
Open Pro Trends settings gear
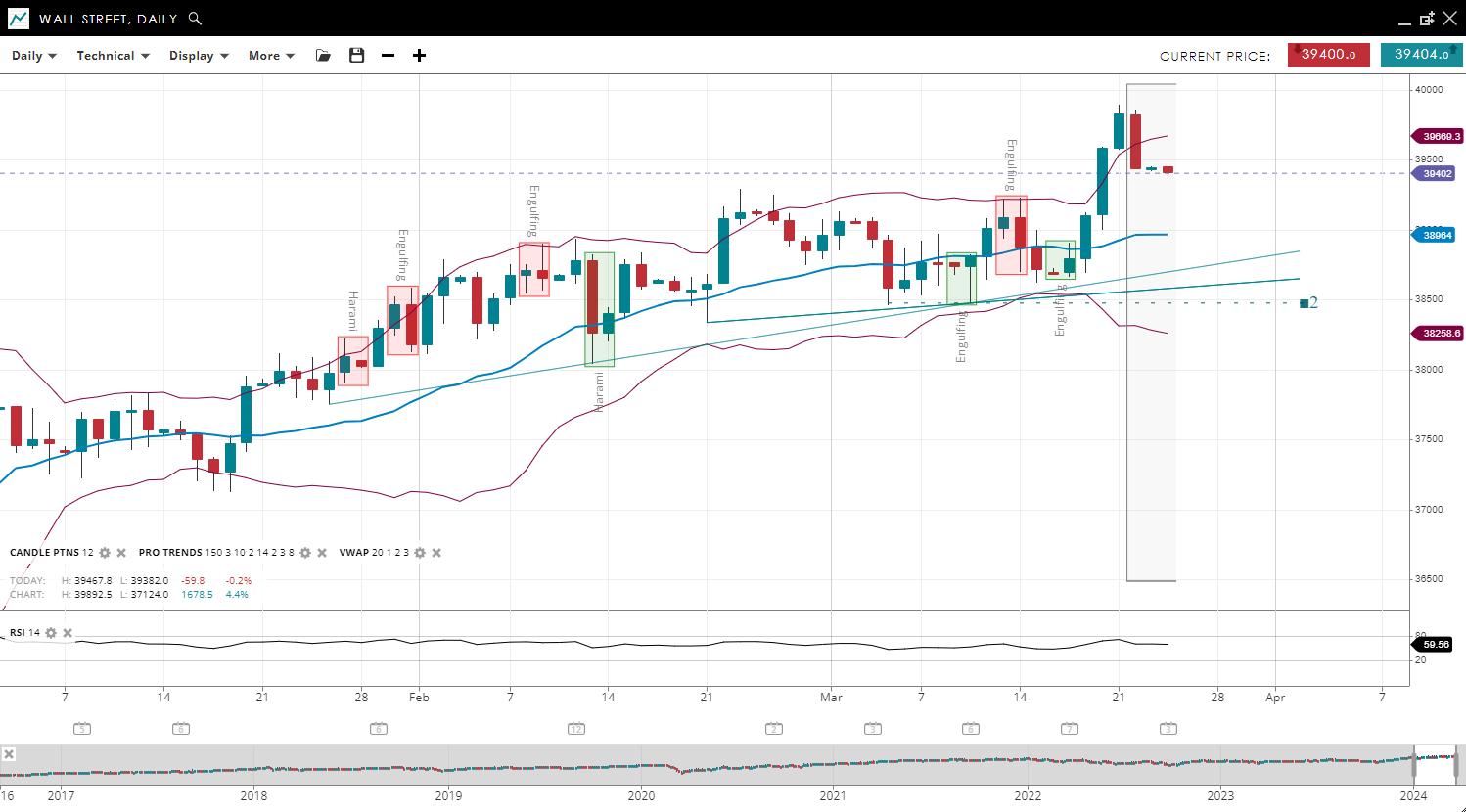(305, 553)
